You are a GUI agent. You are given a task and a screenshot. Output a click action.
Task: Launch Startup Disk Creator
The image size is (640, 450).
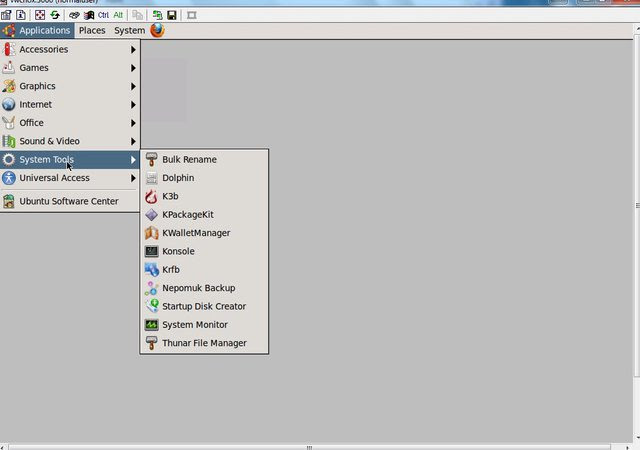(204, 306)
